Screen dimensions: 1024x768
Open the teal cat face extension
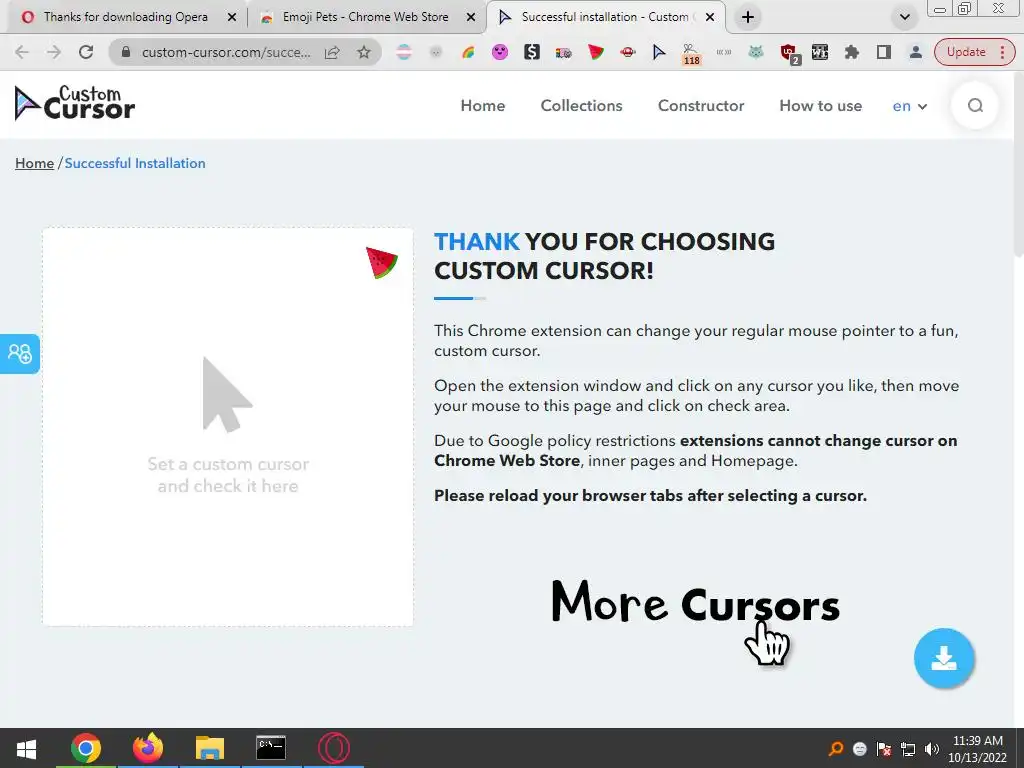[x=756, y=52]
